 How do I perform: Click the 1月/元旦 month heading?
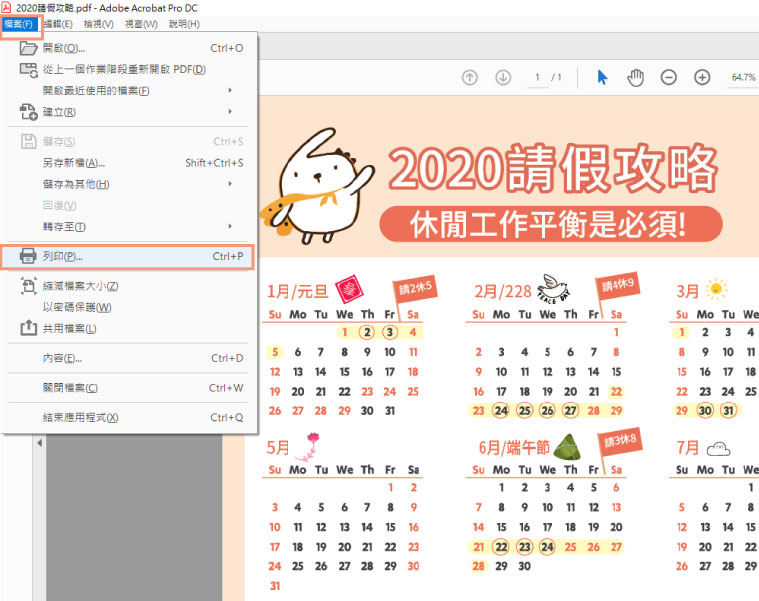(x=298, y=291)
